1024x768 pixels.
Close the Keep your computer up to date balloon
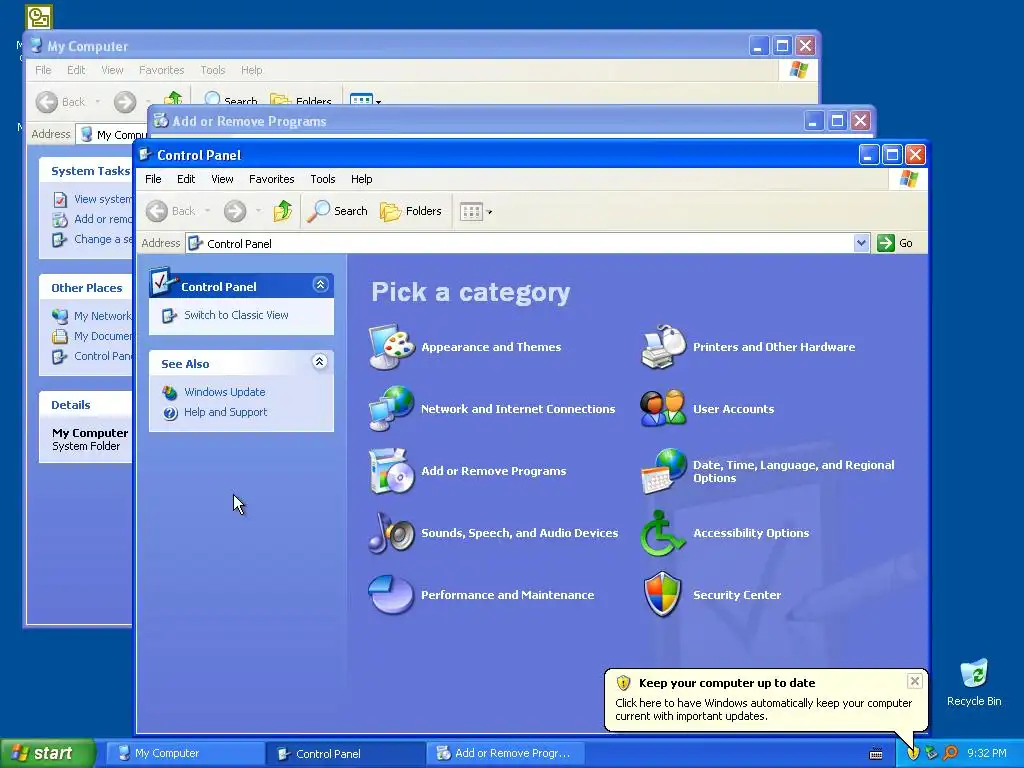[914, 681]
